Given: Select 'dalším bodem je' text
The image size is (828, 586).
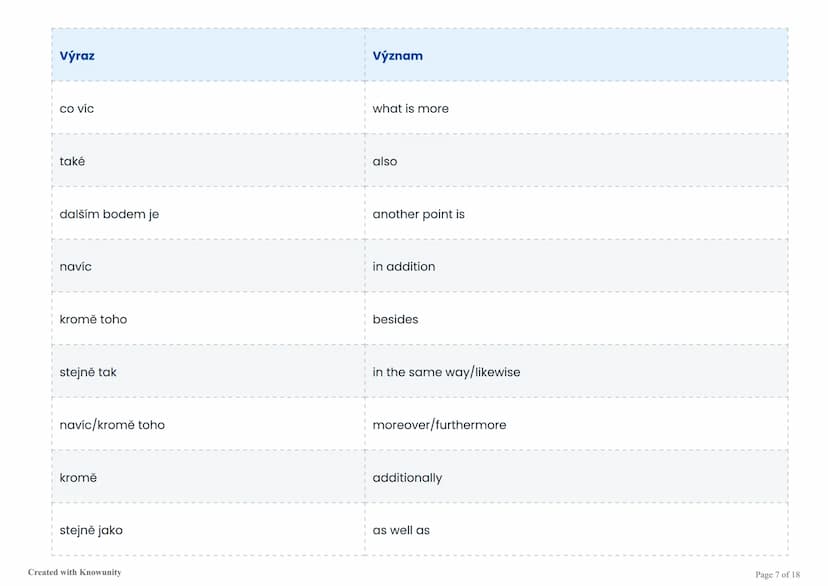Looking at the screenshot, I should (109, 214).
